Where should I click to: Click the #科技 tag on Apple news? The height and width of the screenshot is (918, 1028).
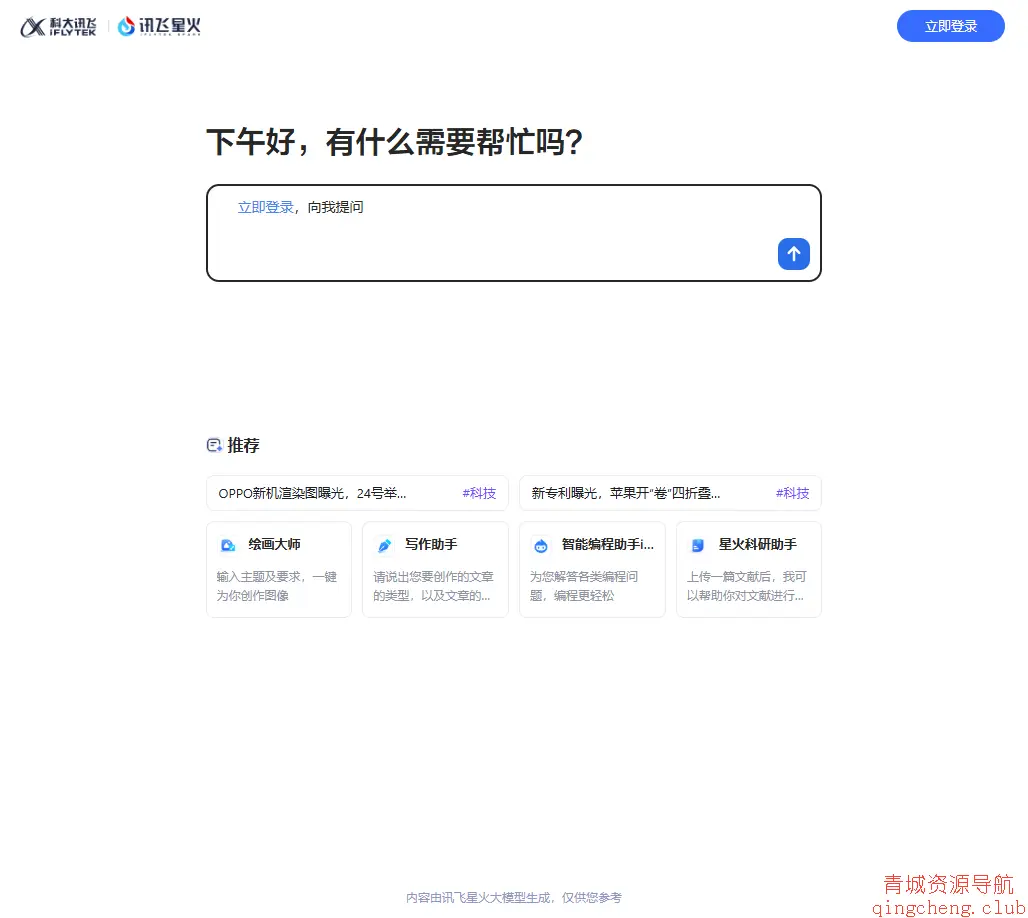tap(792, 492)
